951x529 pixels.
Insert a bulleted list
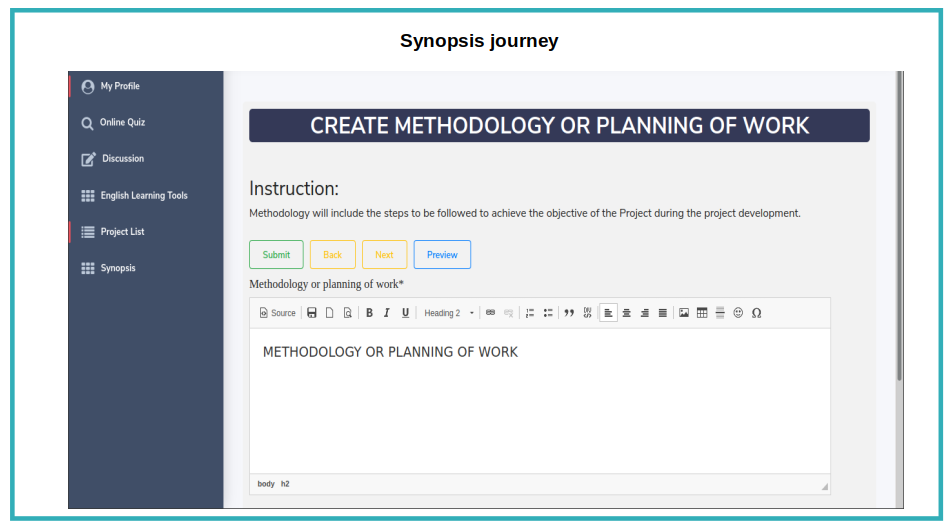point(548,313)
